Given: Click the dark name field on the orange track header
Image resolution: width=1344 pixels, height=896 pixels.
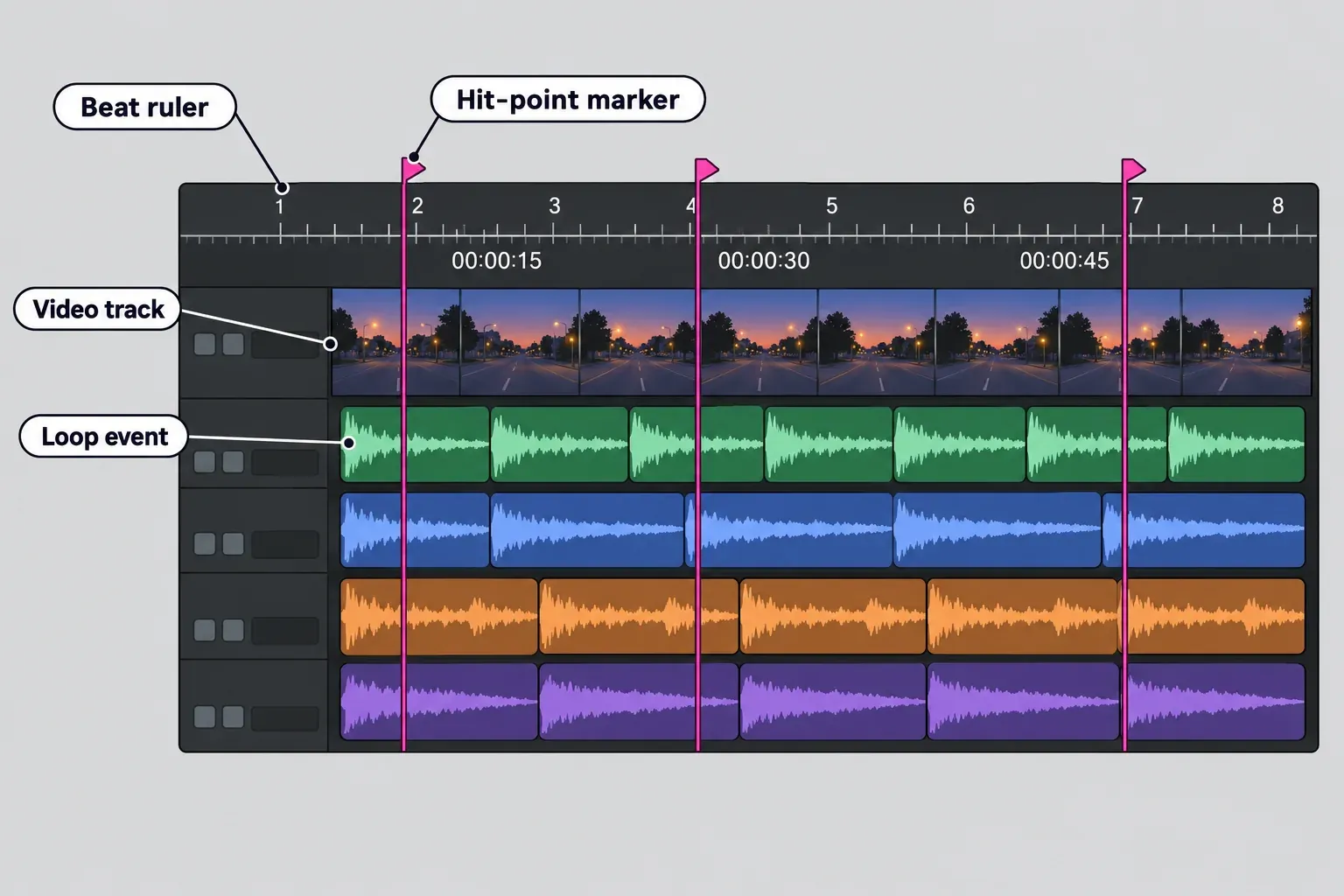Looking at the screenshot, I should point(285,630).
